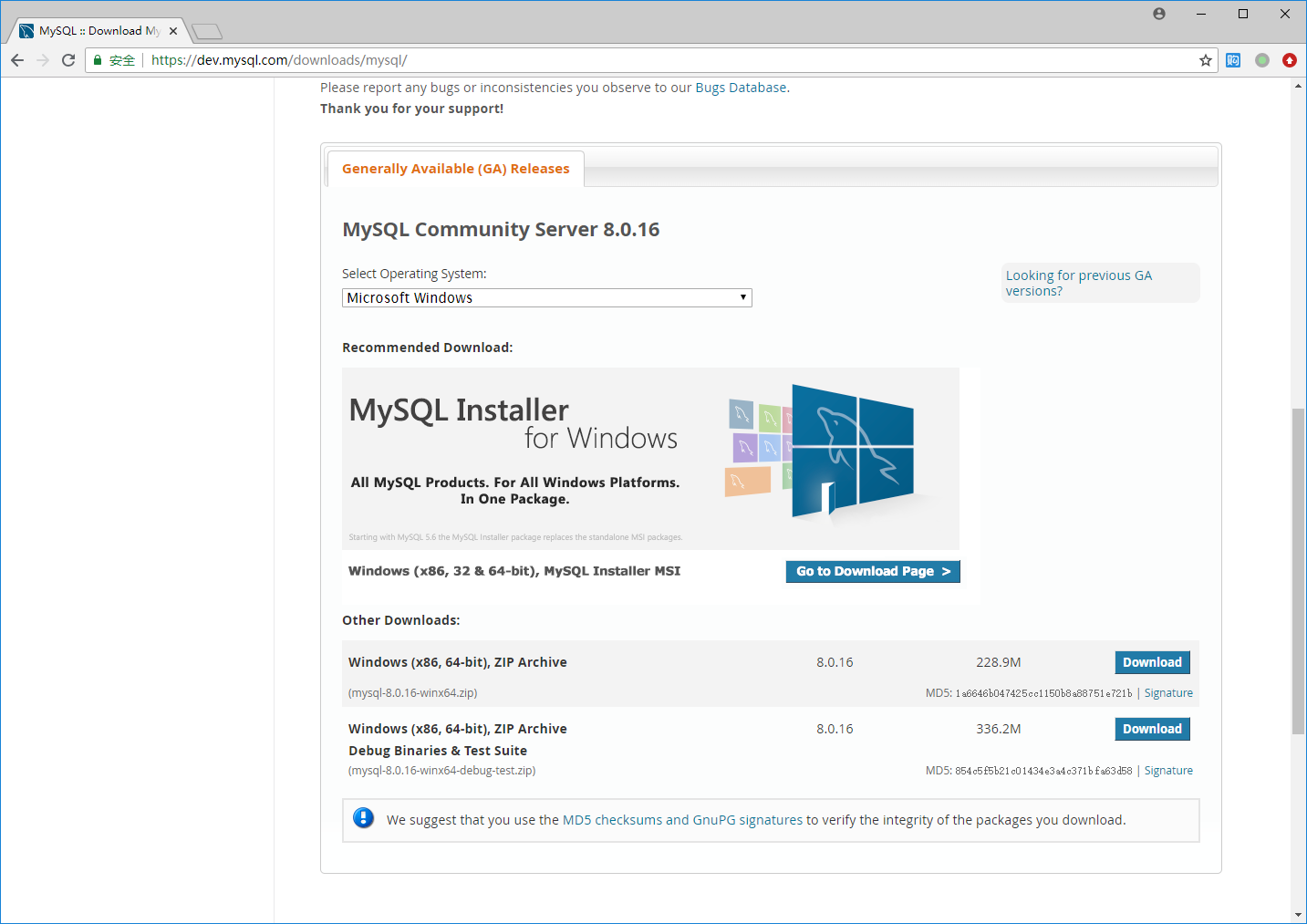Click the scrollbar down arrow
This screenshot has height=924, width=1307.
click(x=1298, y=915)
